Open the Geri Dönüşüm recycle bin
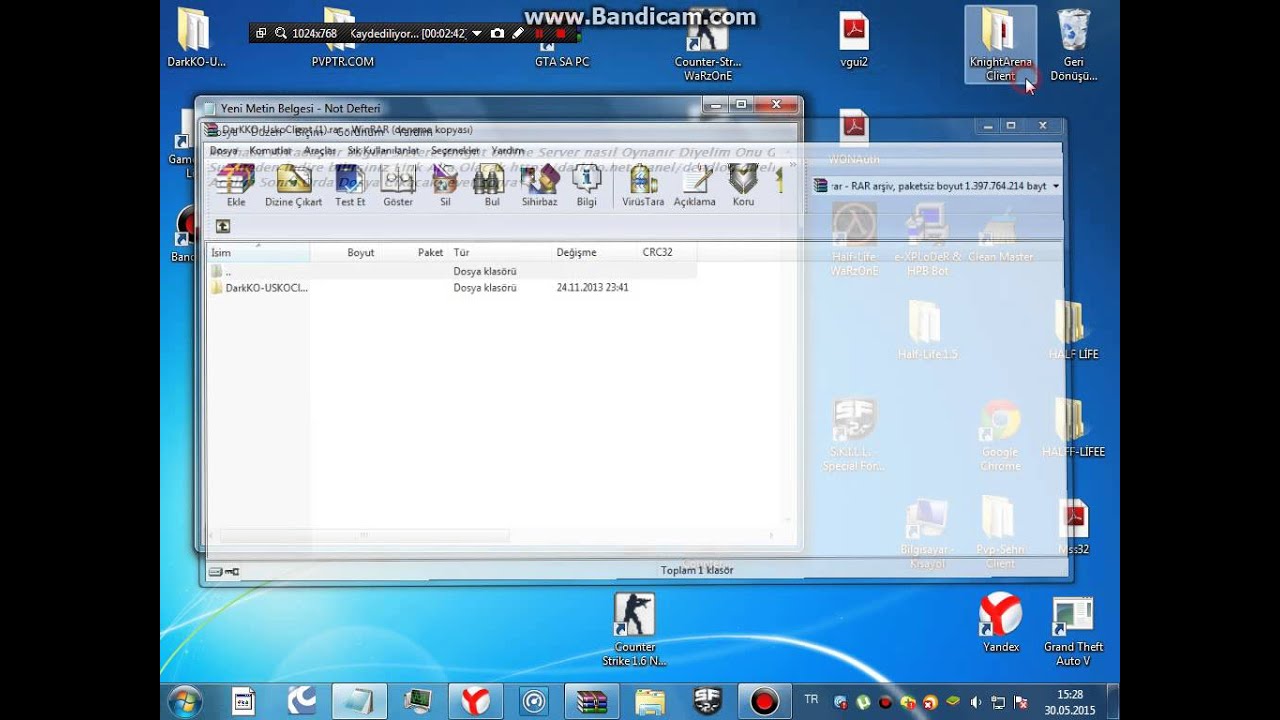 pyautogui.click(x=1074, y=45)
